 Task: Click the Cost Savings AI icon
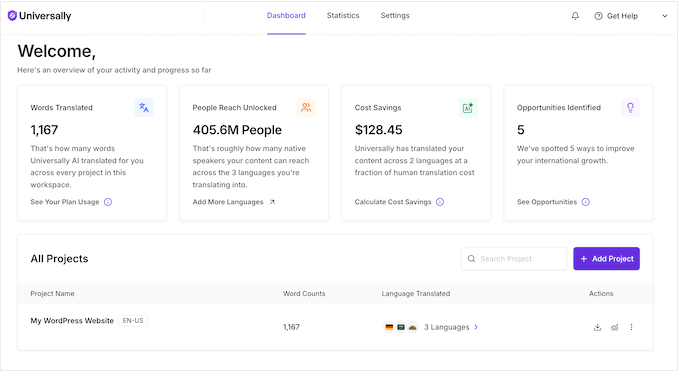(468, 108)
